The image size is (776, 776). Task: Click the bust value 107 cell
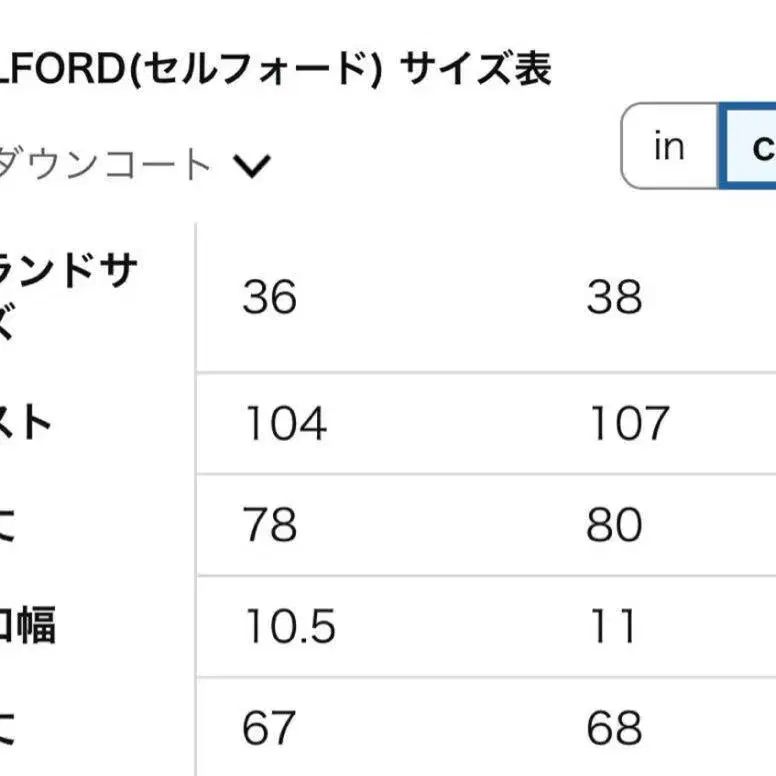628,424
